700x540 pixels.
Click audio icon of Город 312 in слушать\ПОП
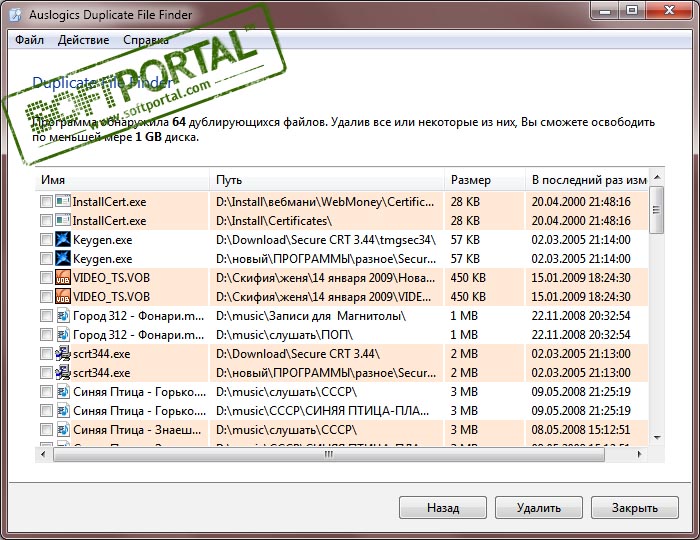[x=63, y=334]
